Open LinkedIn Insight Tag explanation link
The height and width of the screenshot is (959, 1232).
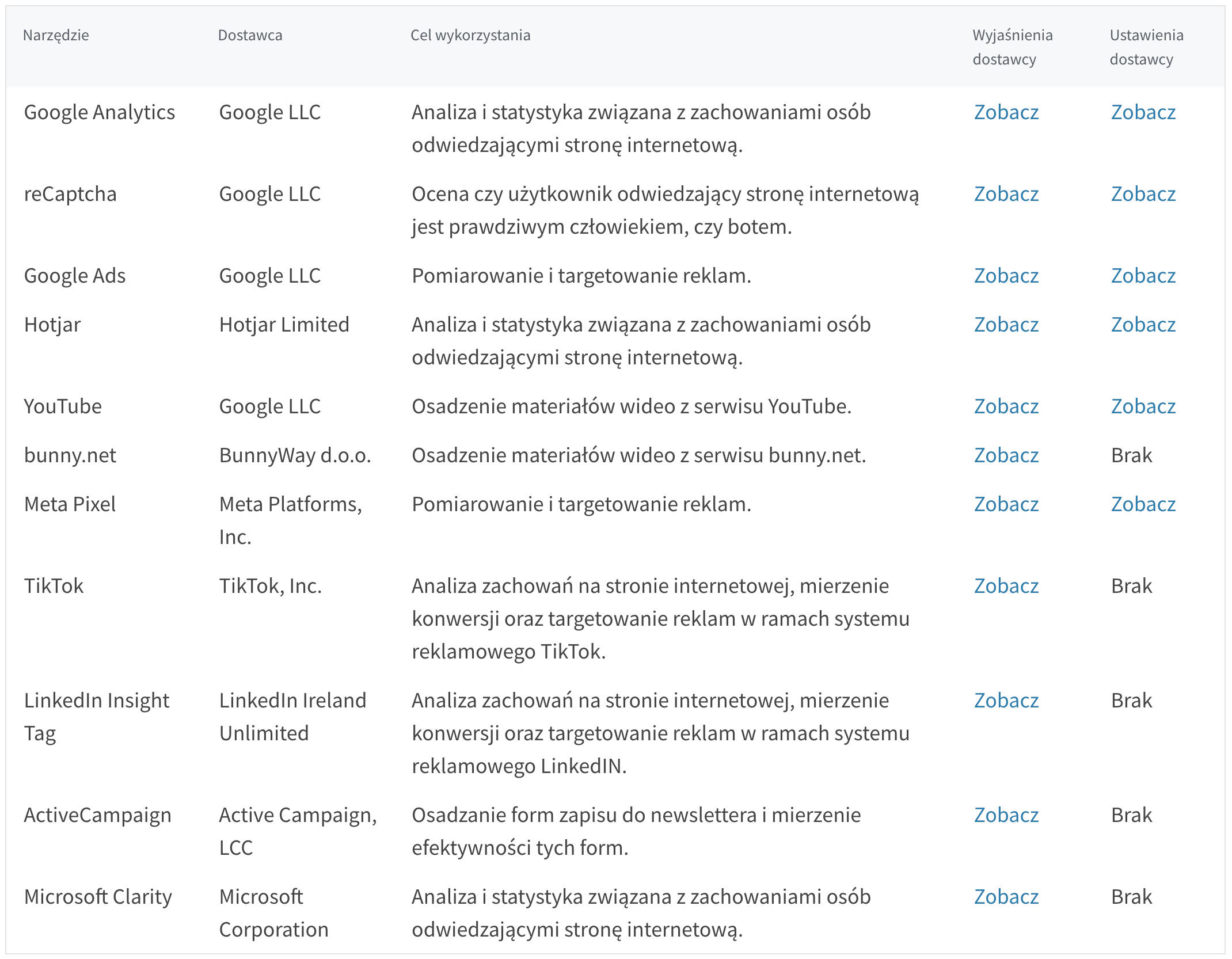(1006, 701)
